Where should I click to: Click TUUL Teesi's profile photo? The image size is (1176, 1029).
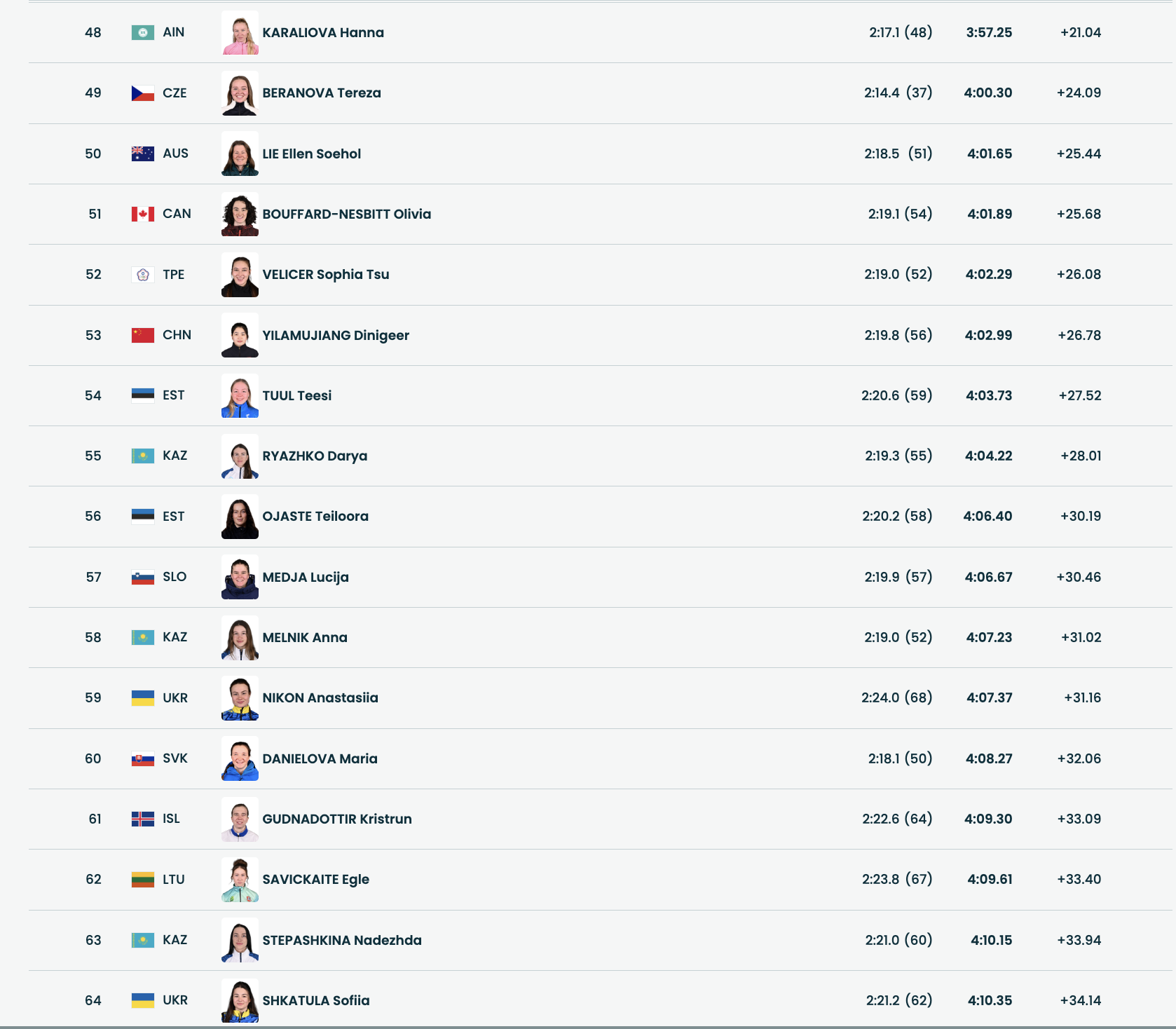pos(240,395)
